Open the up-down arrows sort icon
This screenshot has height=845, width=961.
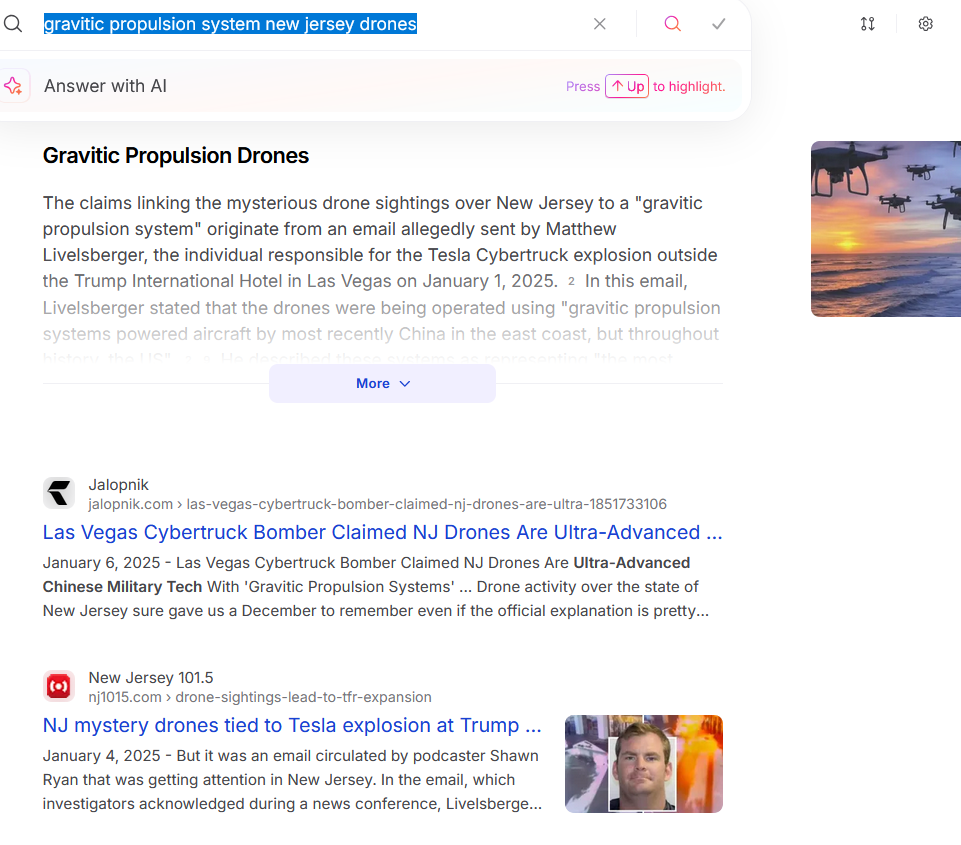pyautogui.click(x=867, y=24)
